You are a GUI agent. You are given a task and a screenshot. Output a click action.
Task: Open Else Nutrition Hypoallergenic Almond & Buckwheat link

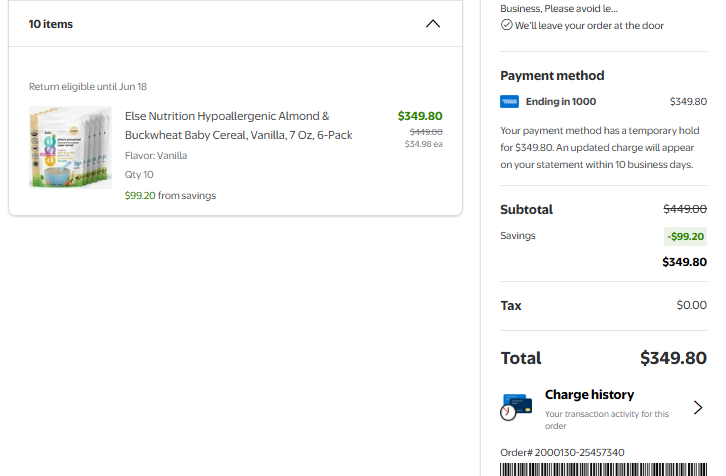click(x=238, y=125)
